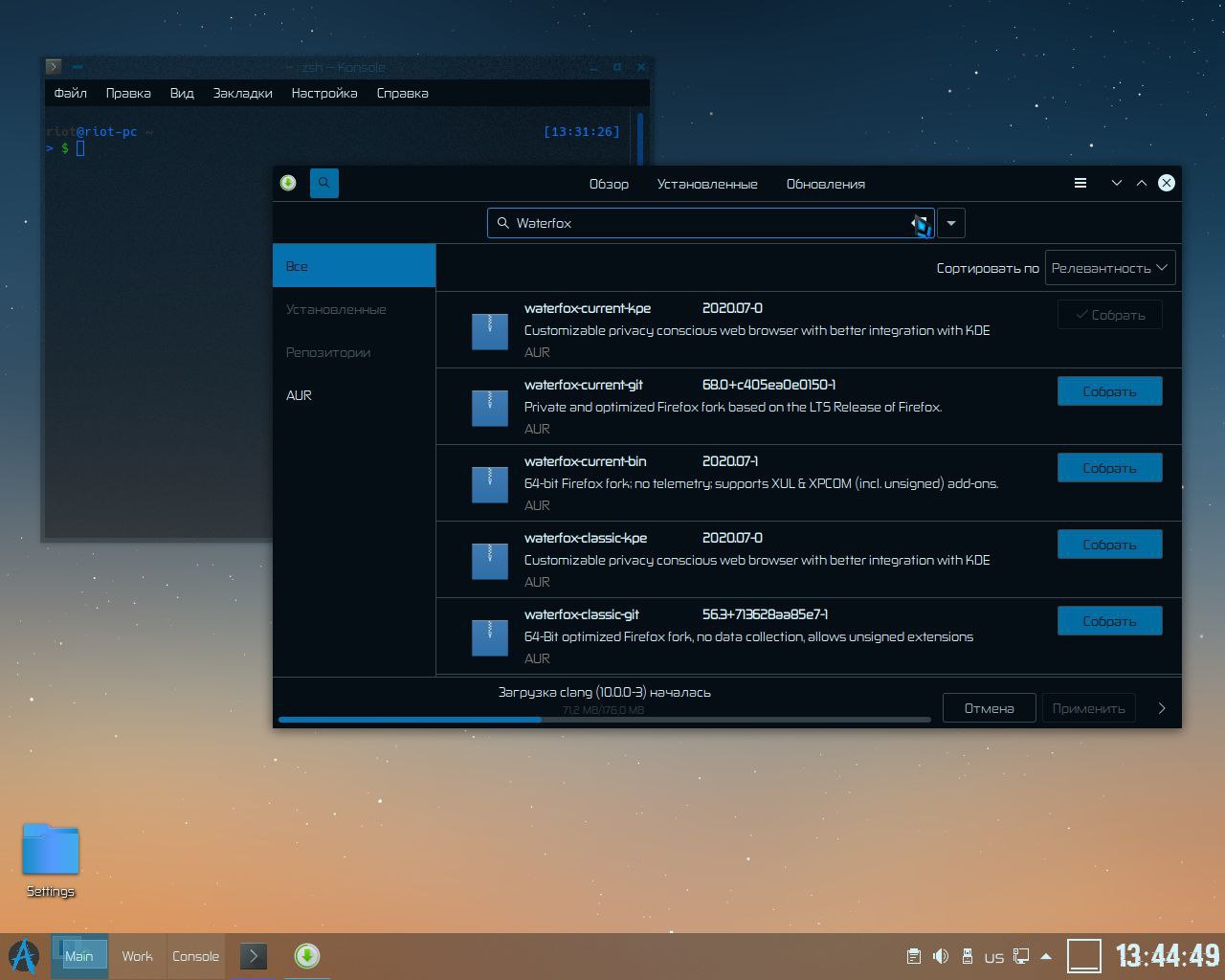The width and height of the screenshot is (1225, 980).
Task: Click the waterfox-current-git package icon
Action: [x=490, y=408]
